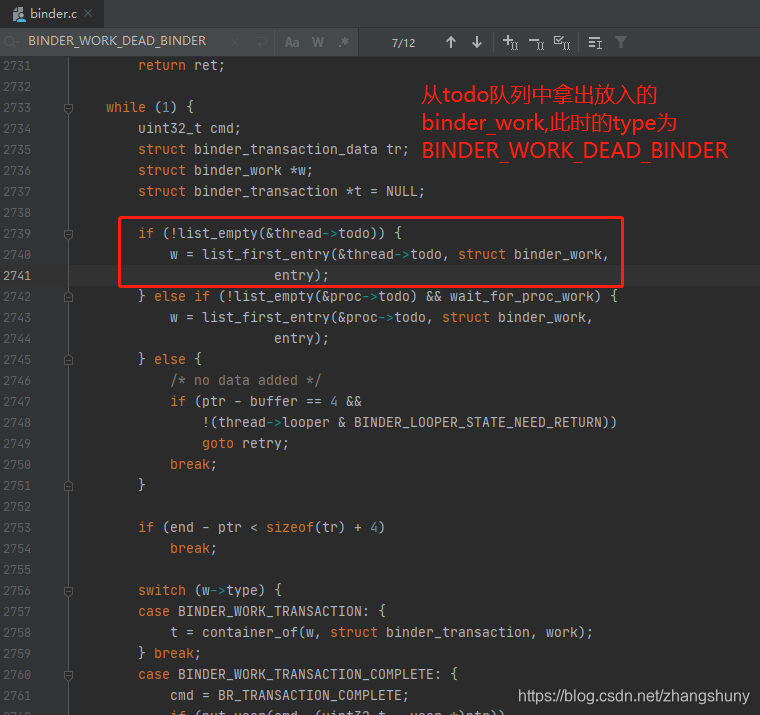The width and height of the screenshot is (760, 715).
Task: Click line number 2741 in gutter
Action: (x=17, y=276)
